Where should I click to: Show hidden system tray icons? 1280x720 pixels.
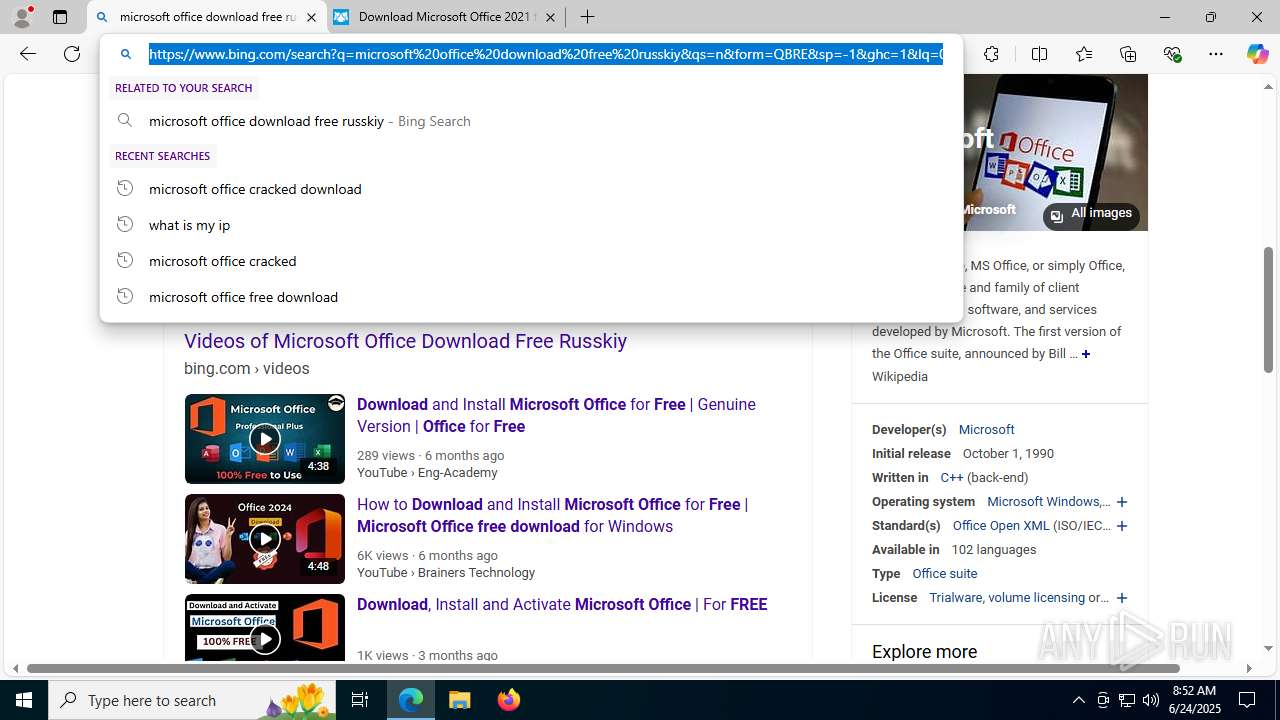1078,700
